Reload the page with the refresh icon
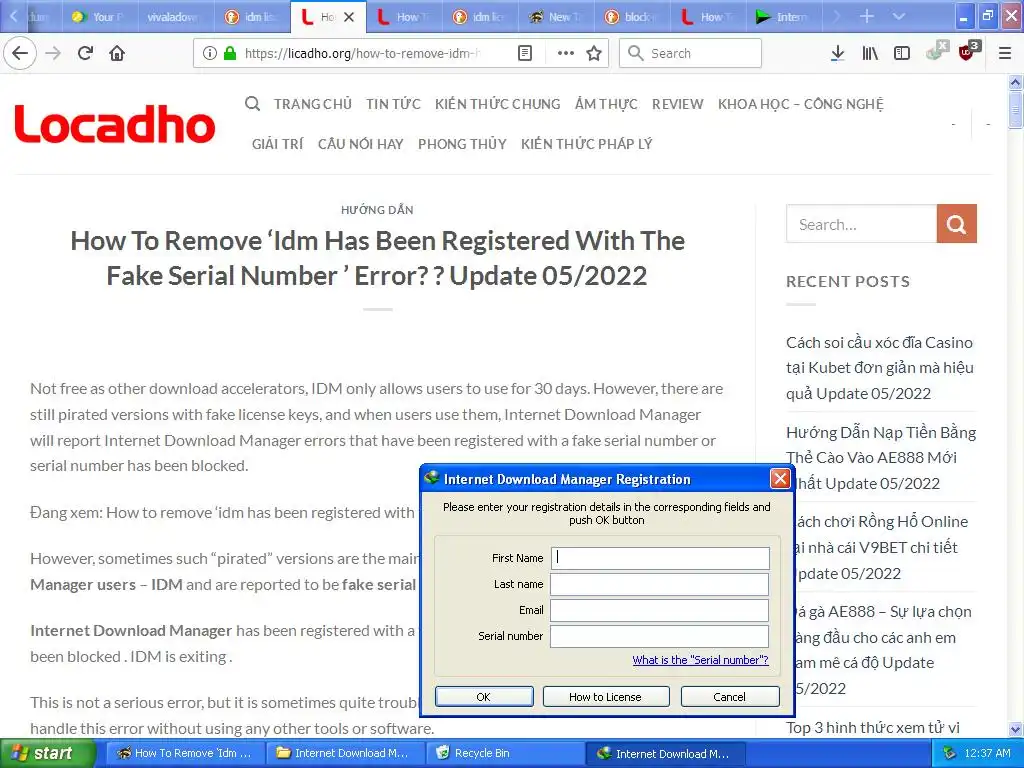The height and width of the screenshot is (768, 1024). coord(86,53)
